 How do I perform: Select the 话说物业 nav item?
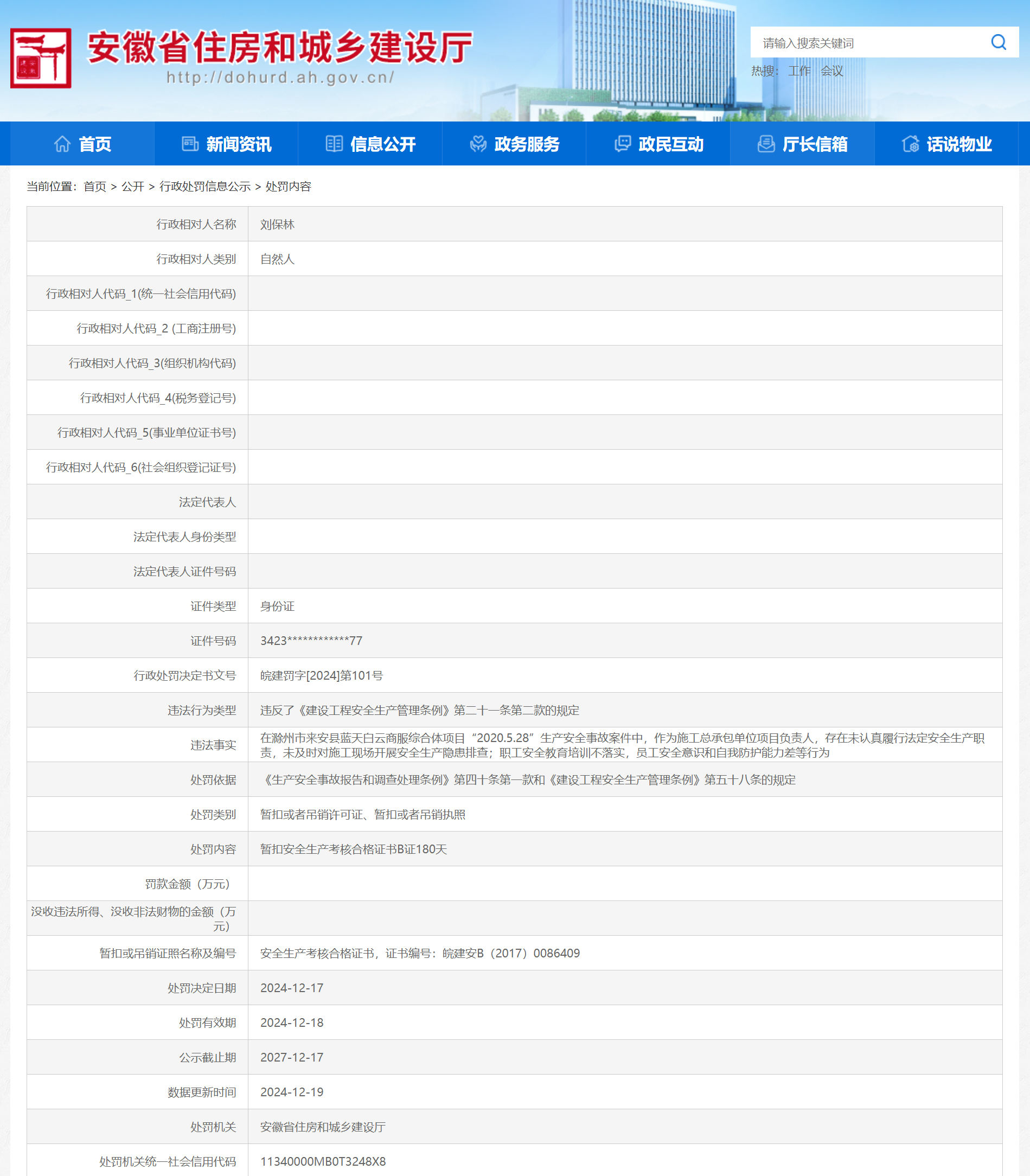coord(959,144)
